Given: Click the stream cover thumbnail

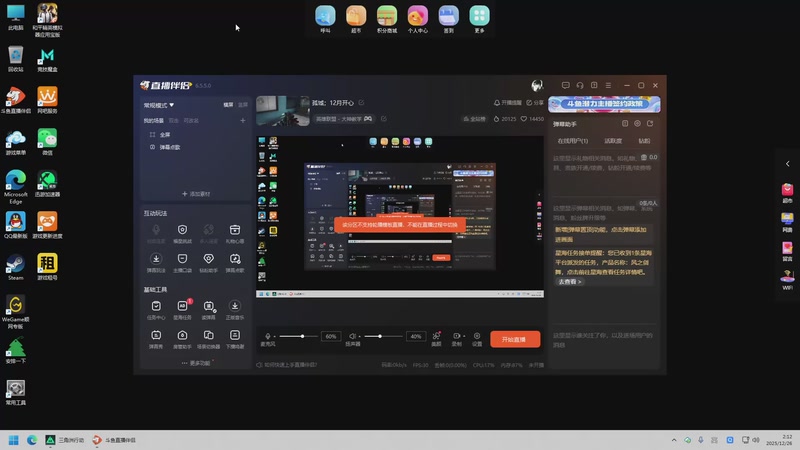Looking at the screenshot, I should pyautogui.click(x=283, y=111).
